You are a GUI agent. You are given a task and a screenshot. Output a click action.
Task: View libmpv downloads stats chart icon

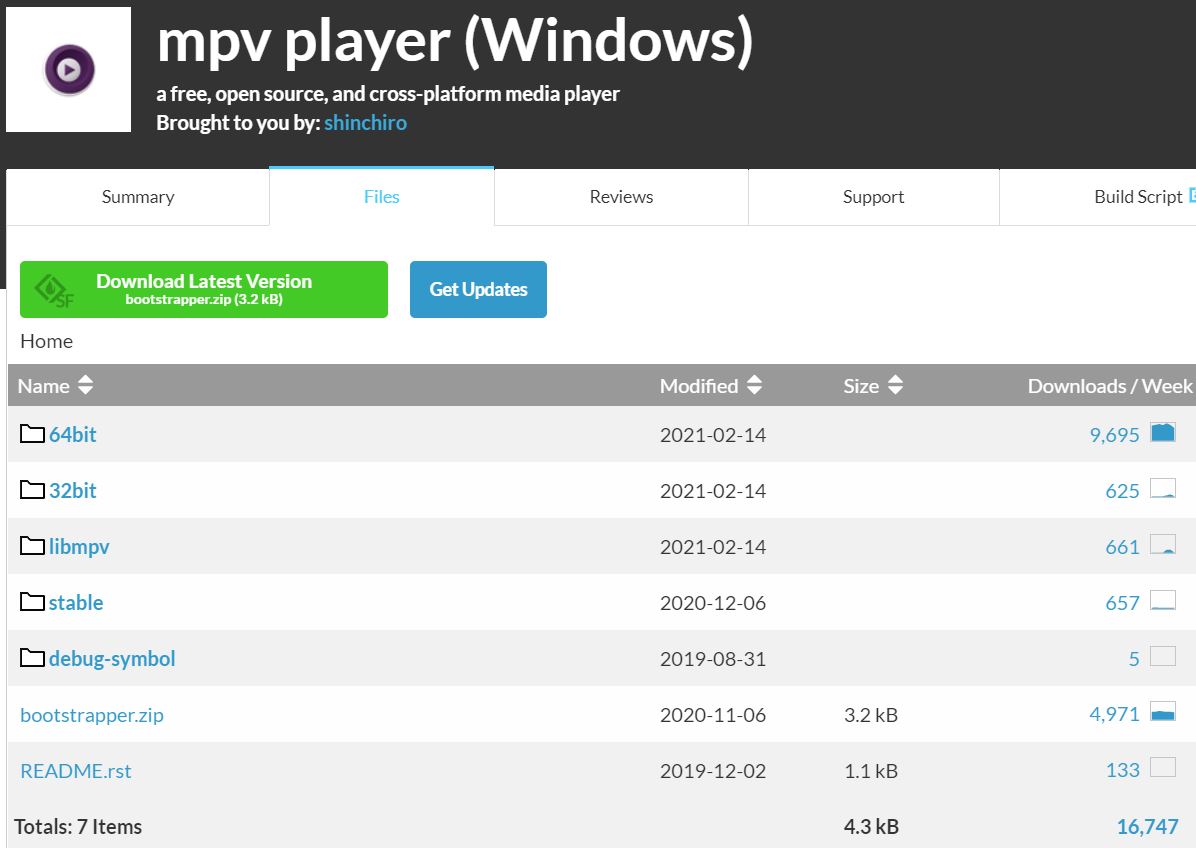(1162, 544)
